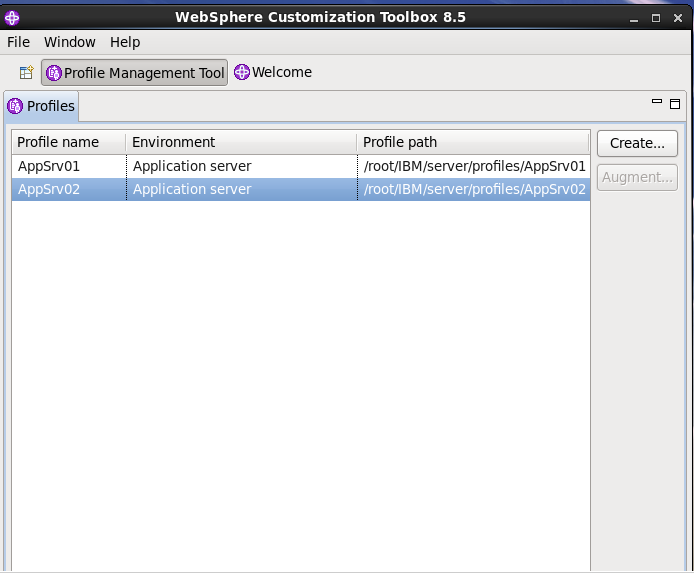Click Application server cell for AppSrv02
Image resolution: width=694 pixels, height=573 pixels.
[242, 189]
